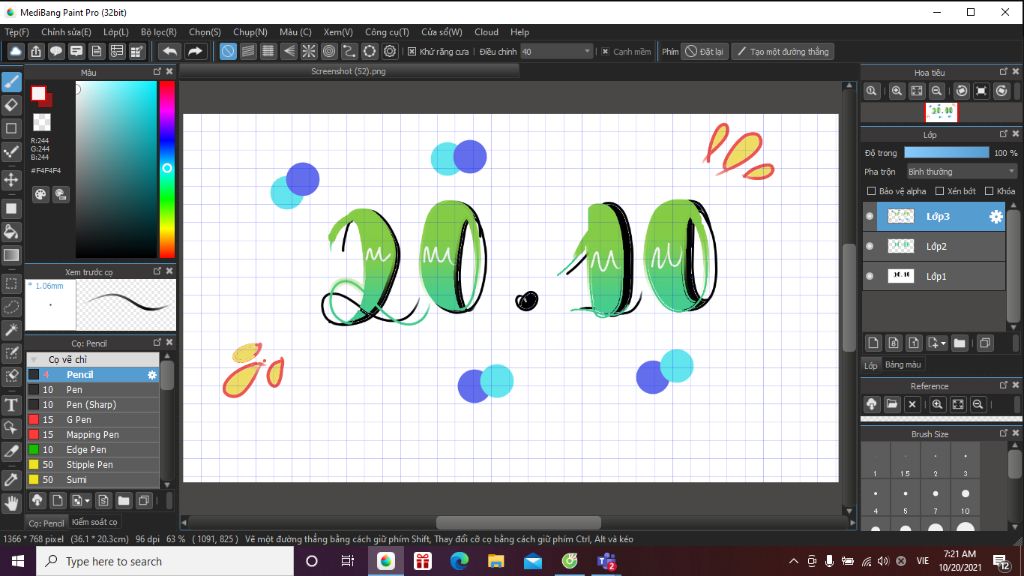This screenshot has width=1024, height=576.
Task: Open the Tệp(F) menu
Action: point(17,32)
